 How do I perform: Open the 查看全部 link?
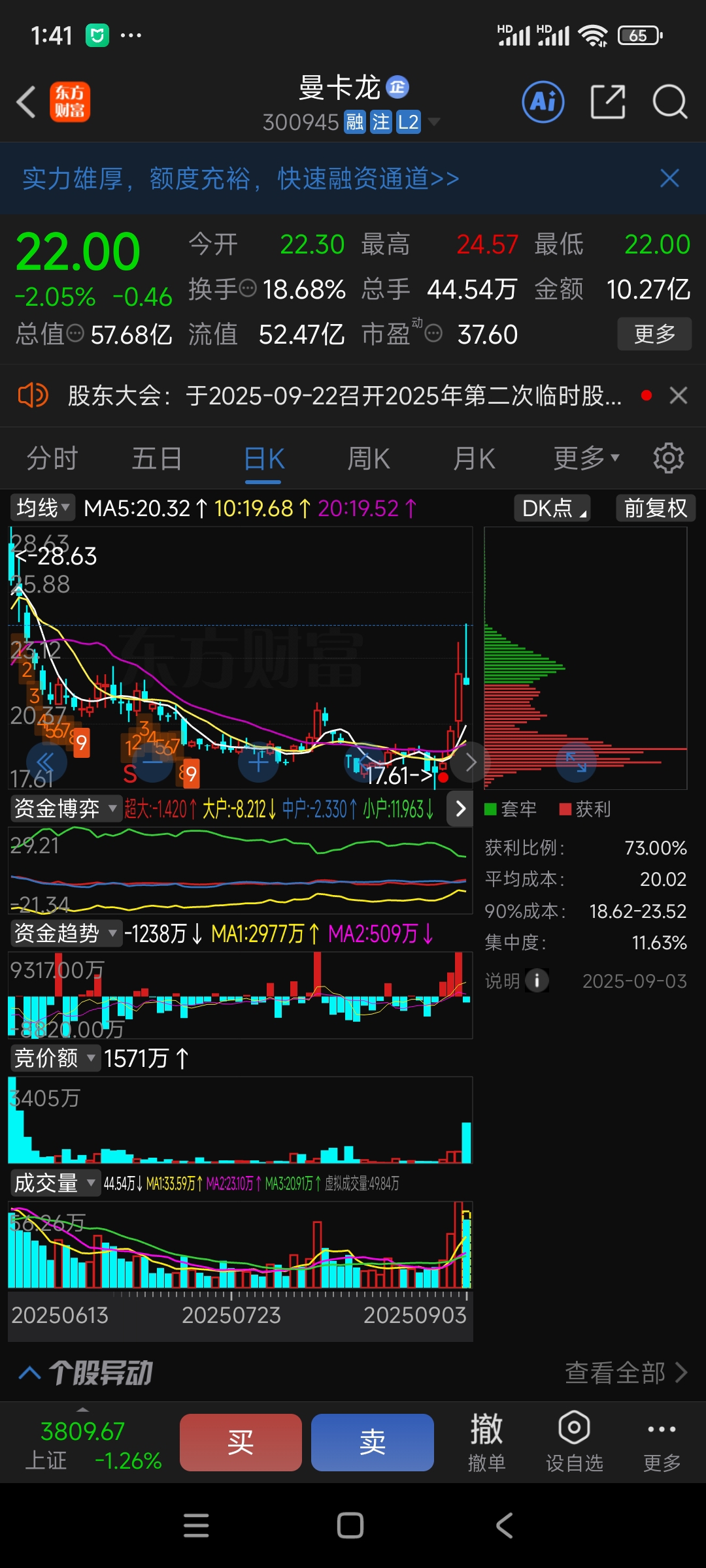pyautogui.click(x=626, y=1373)
